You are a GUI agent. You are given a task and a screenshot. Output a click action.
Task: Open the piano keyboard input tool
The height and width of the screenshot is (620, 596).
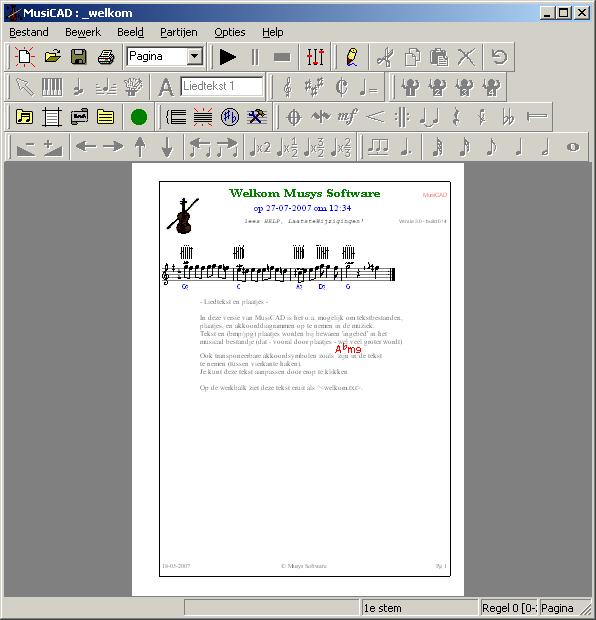52,87
